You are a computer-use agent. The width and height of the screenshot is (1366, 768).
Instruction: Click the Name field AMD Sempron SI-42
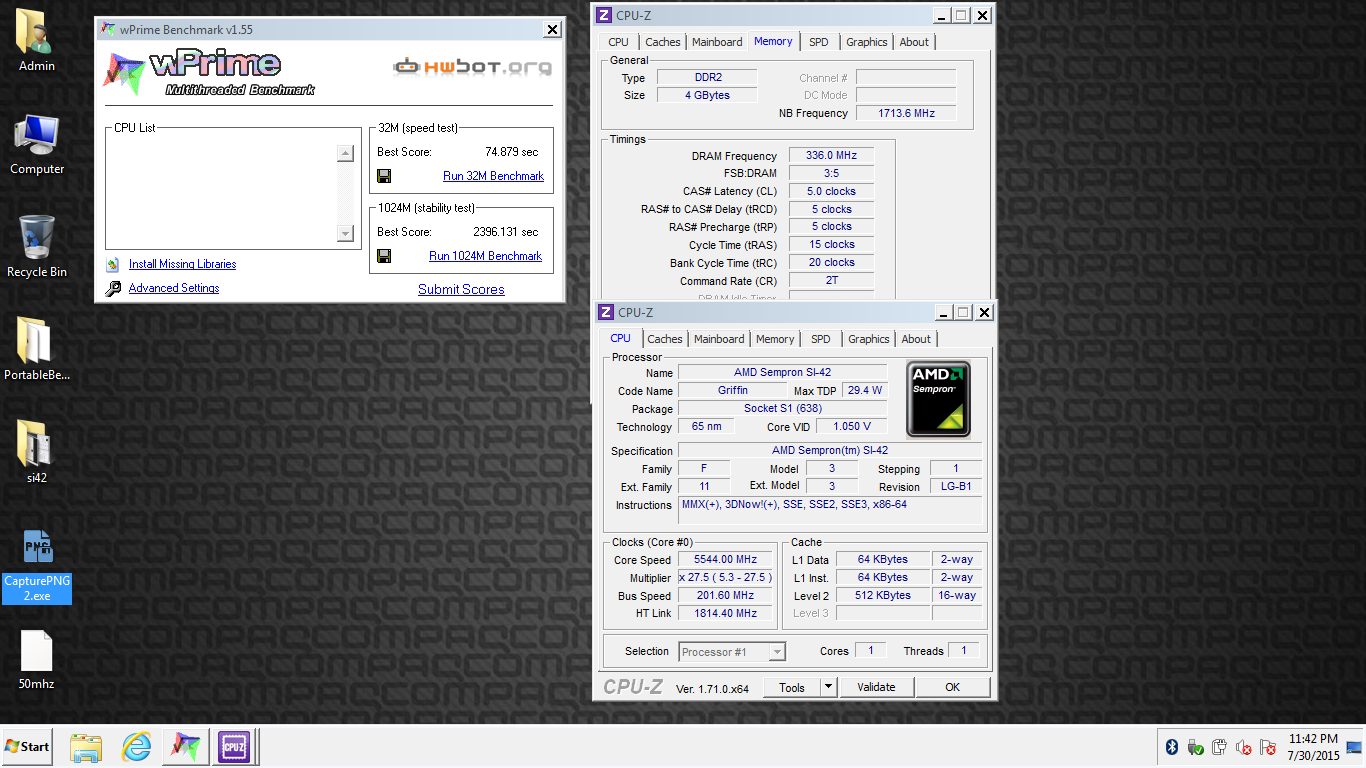coord(782,373)
